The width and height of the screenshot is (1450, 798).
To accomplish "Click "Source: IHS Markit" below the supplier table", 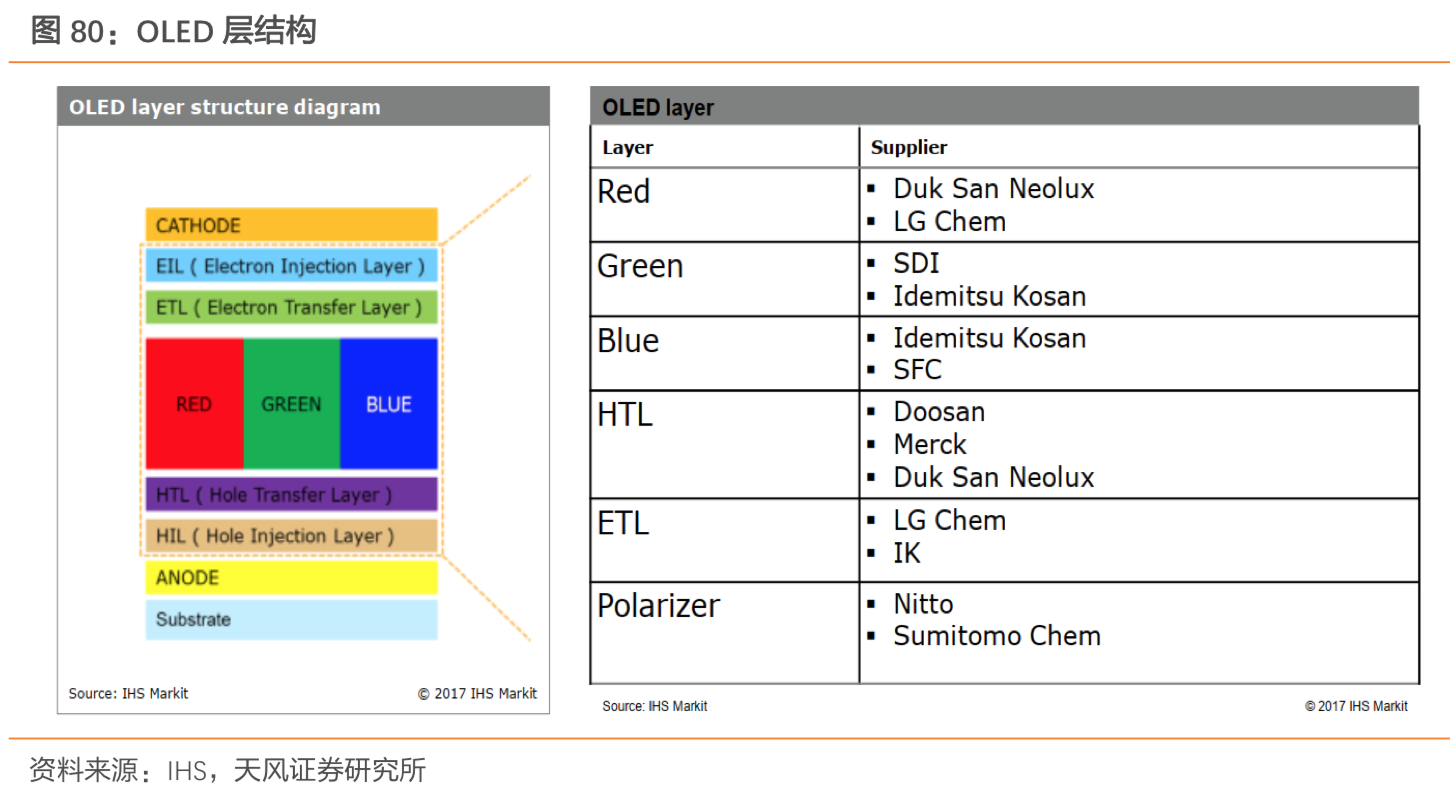I will 655,706.
